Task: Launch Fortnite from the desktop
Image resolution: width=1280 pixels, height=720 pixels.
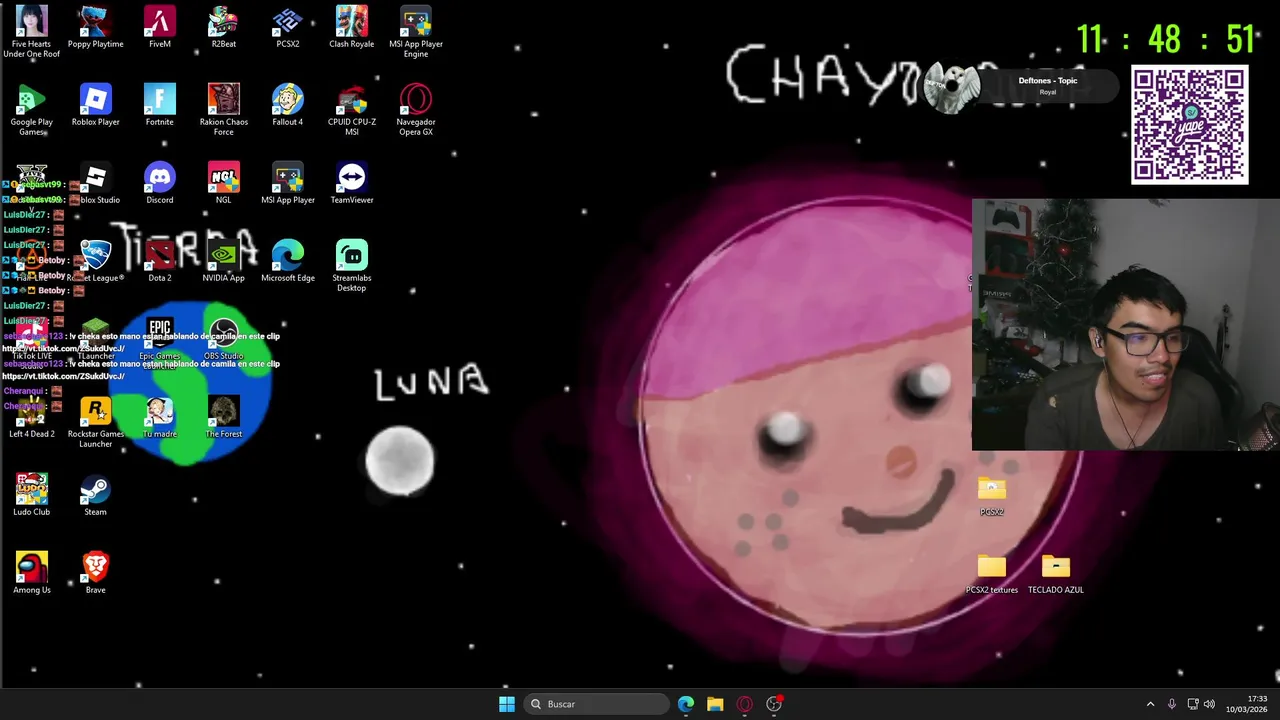Action: coord(160,105)
